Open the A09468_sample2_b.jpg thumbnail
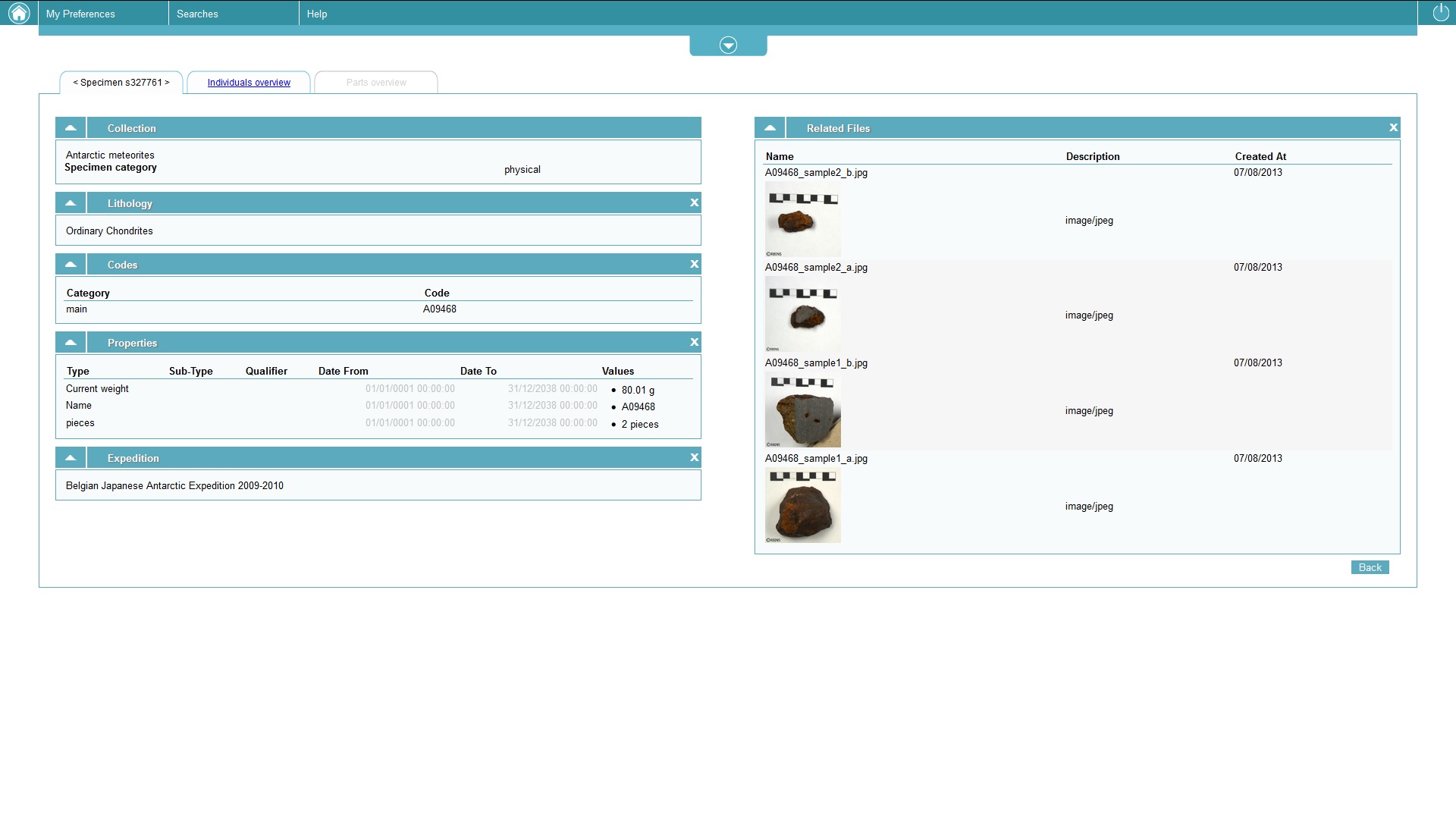1456x819 pixels. (x=802, y=220)
